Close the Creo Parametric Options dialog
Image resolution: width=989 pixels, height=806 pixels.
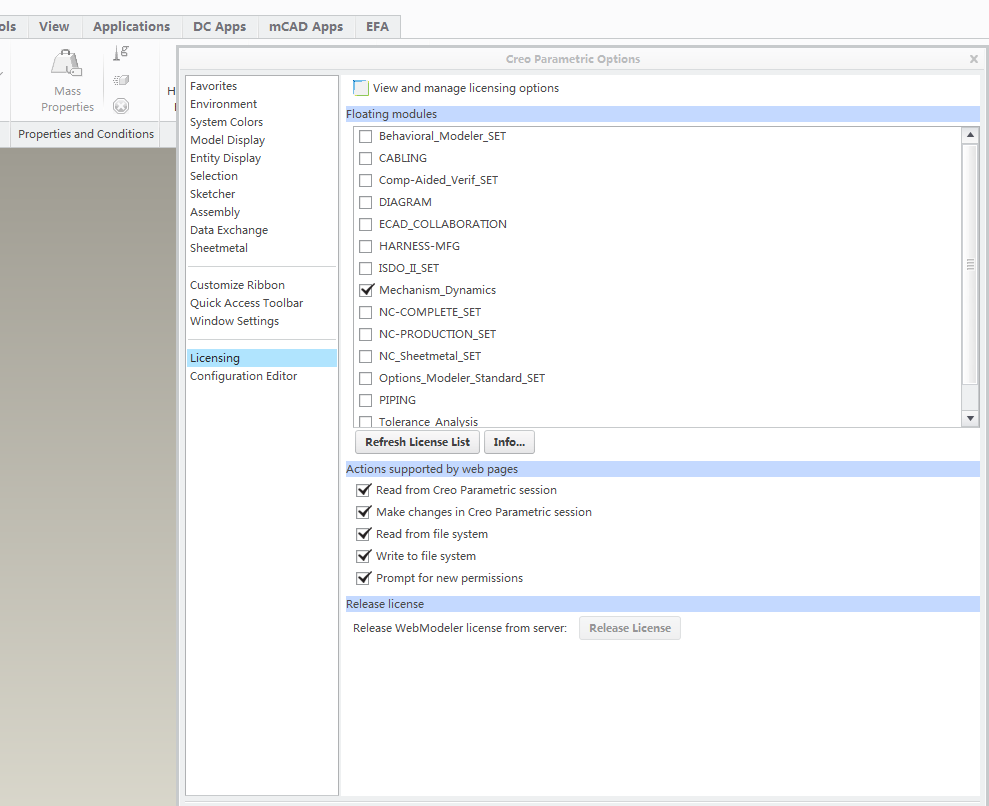(974, 59)
